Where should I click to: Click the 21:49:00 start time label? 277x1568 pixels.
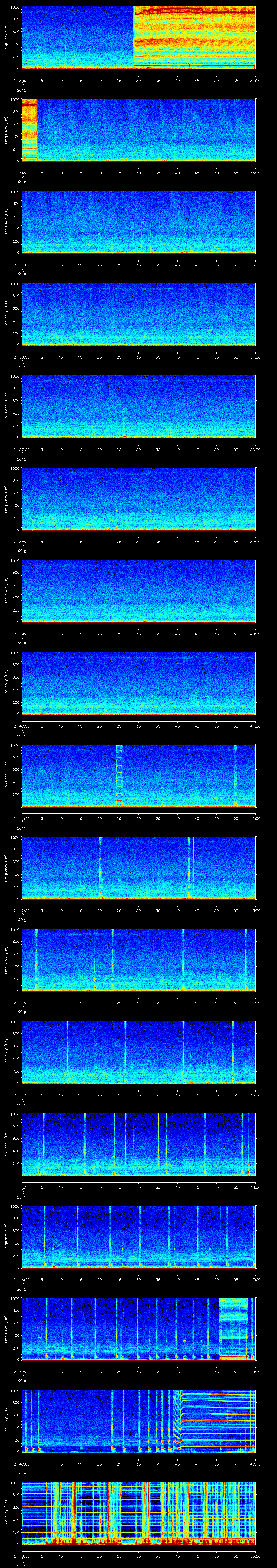coord(21,1556)
